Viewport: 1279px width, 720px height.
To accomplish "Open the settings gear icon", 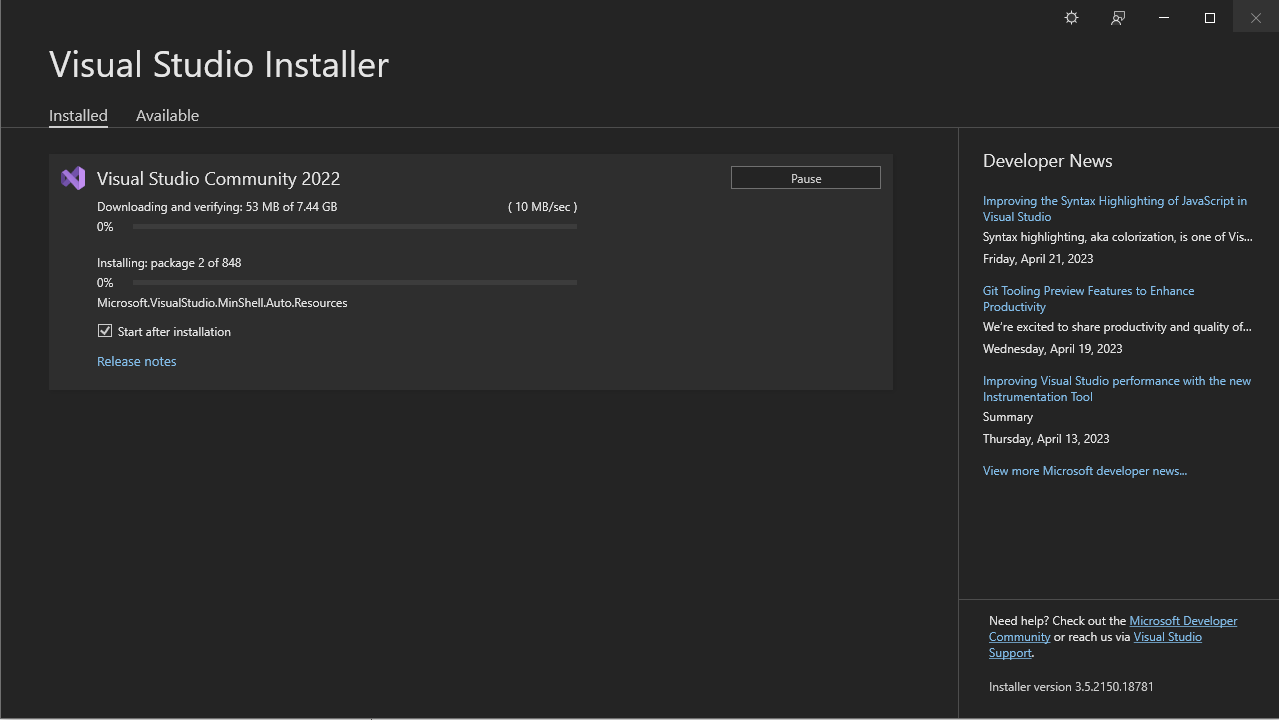I will point(1071,18).
